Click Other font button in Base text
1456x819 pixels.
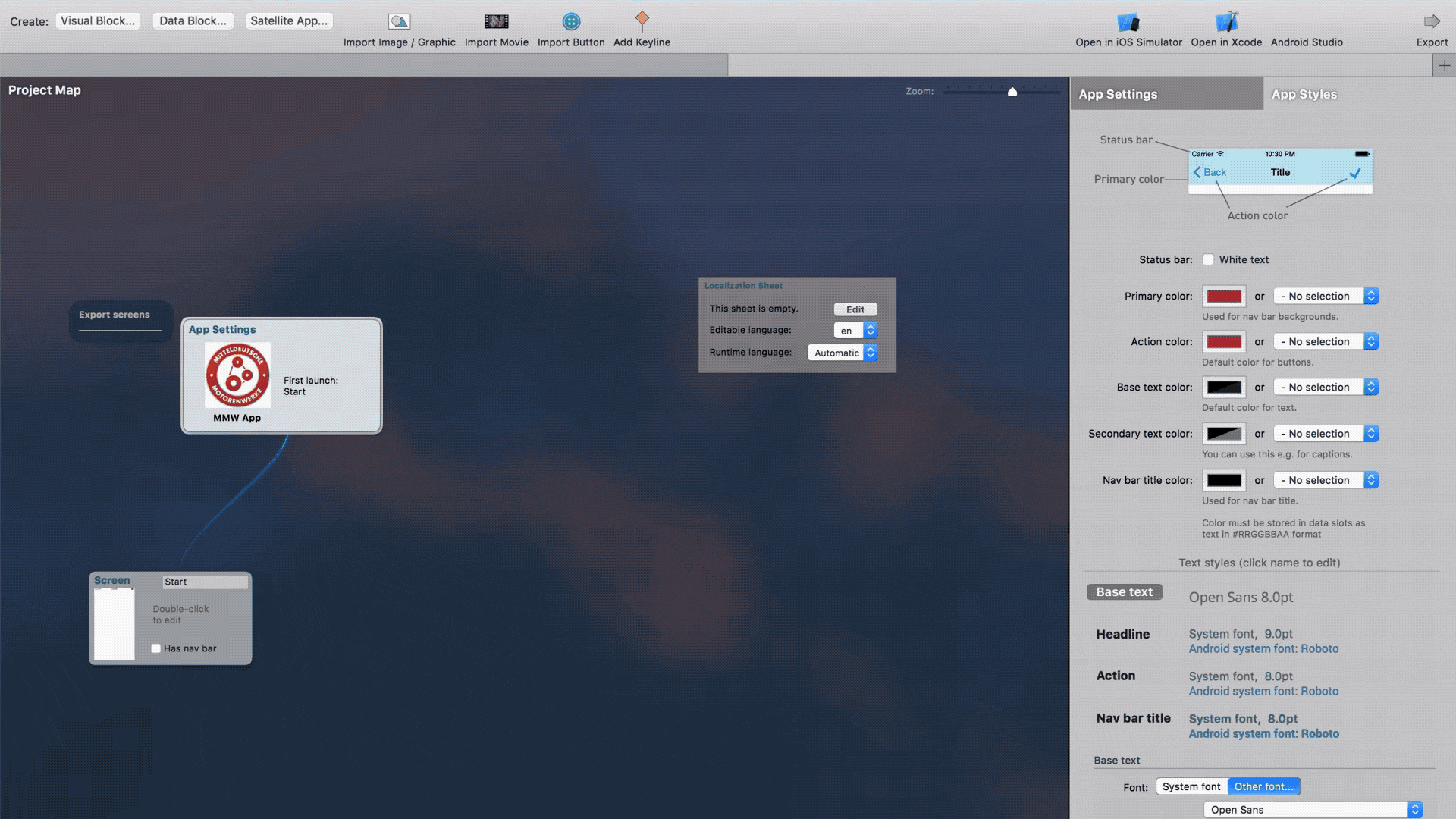point(1264,786)
